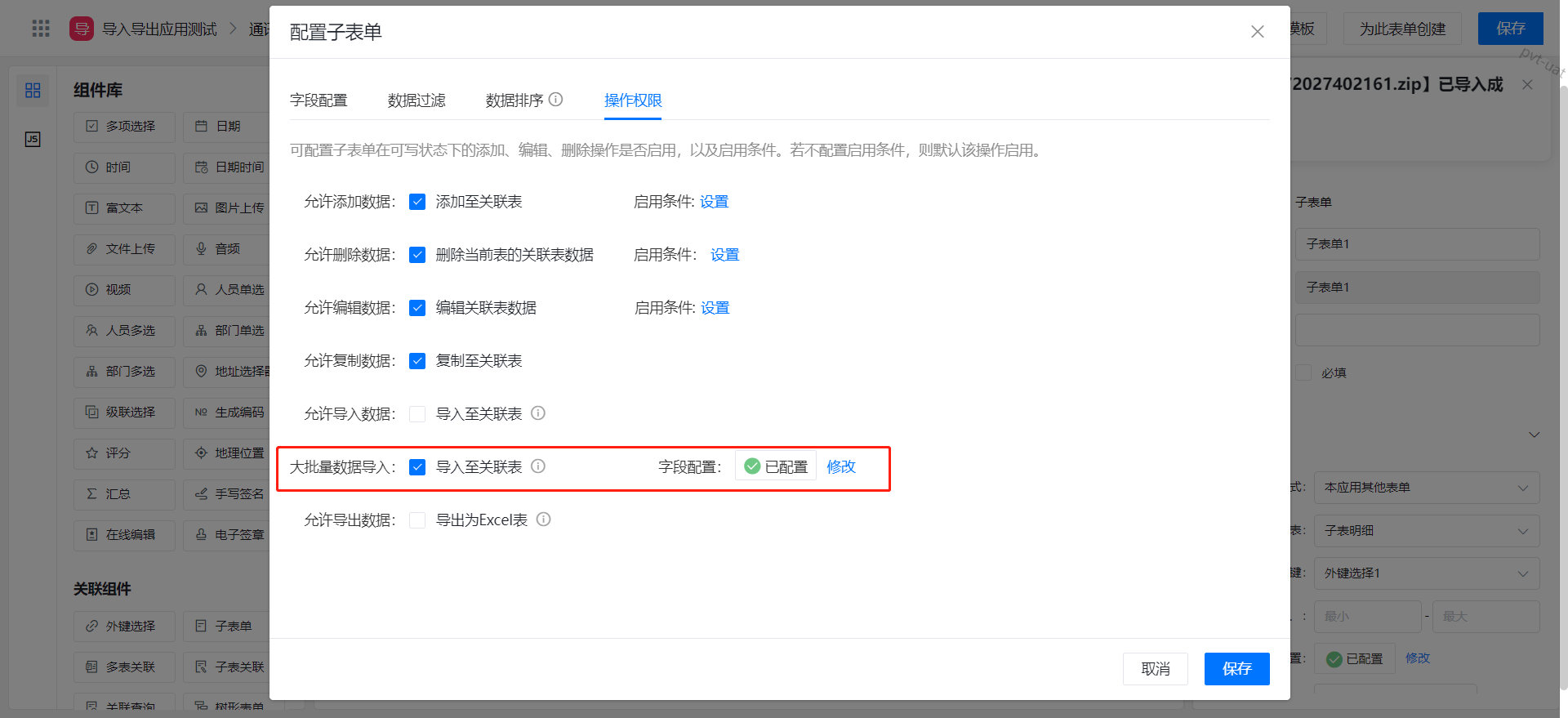
Task: Open the app grid launcher icon
Action: (x=41, y=29)
